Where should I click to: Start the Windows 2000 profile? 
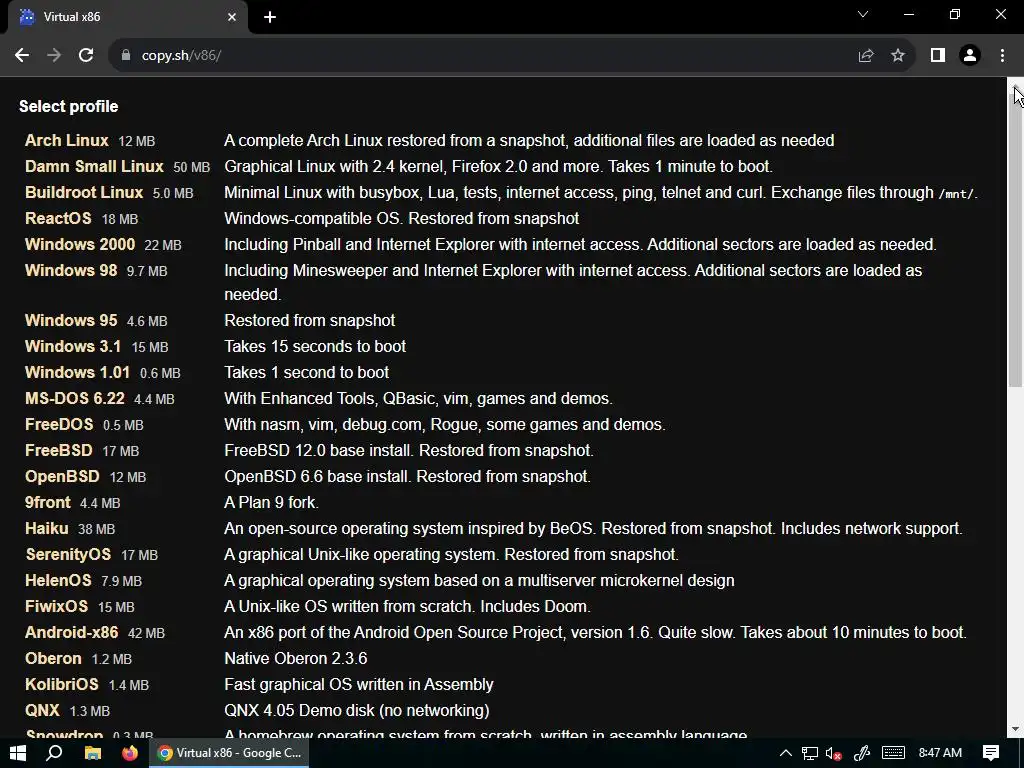coord(80,244)
